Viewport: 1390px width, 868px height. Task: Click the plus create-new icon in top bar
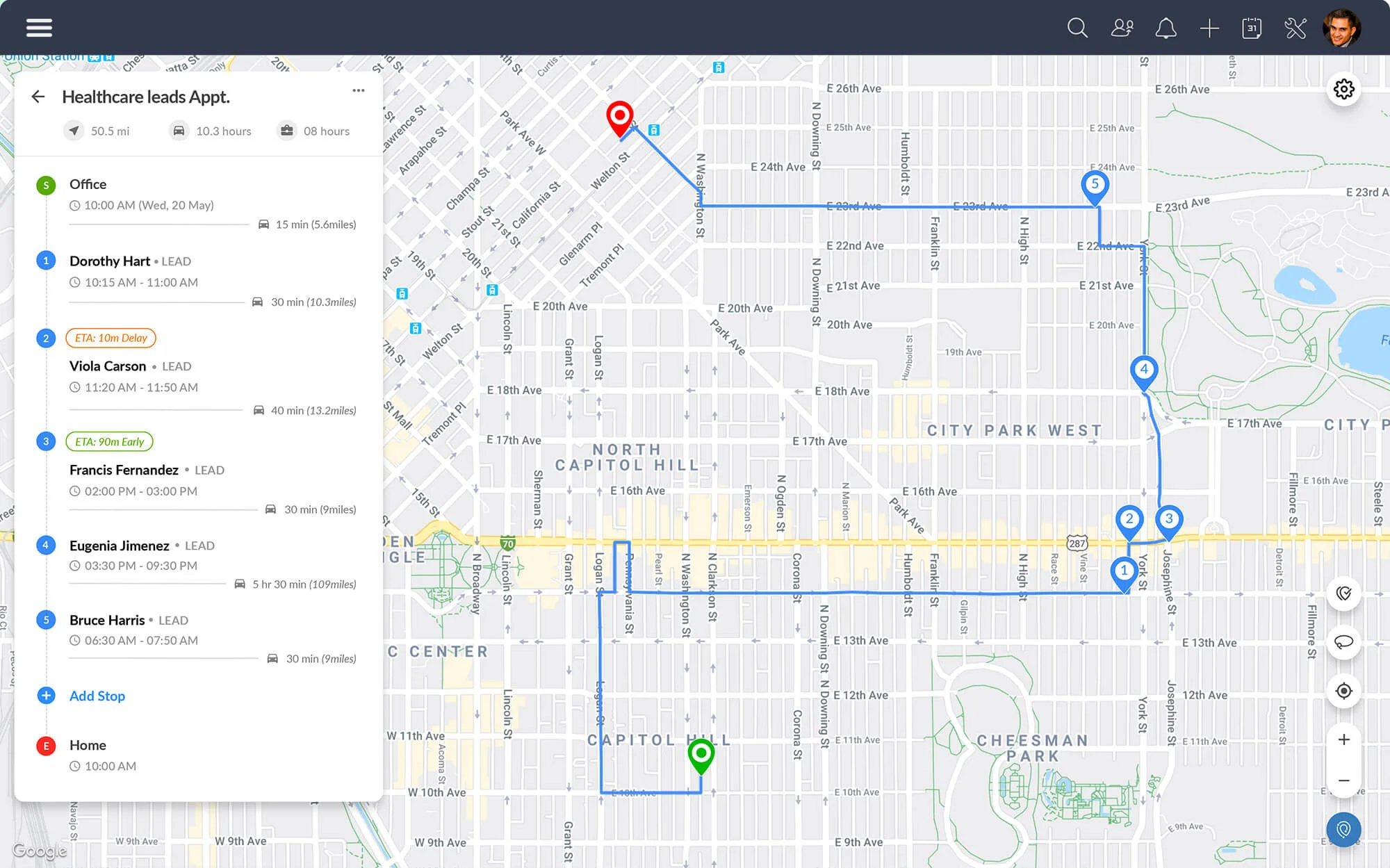tap(1209, 28)
